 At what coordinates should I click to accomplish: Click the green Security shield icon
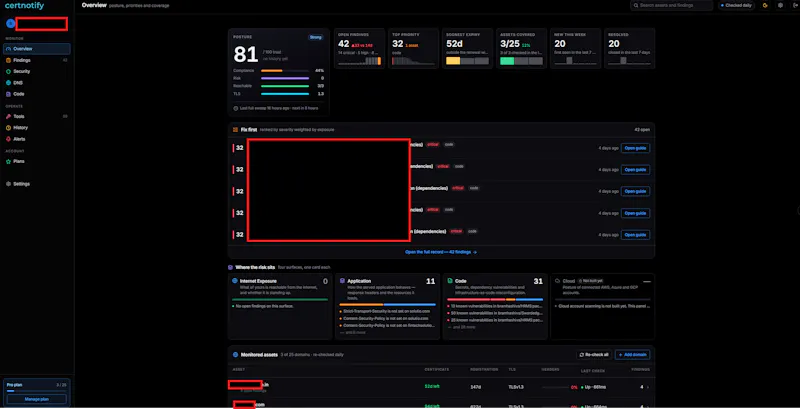pos(8,71)
